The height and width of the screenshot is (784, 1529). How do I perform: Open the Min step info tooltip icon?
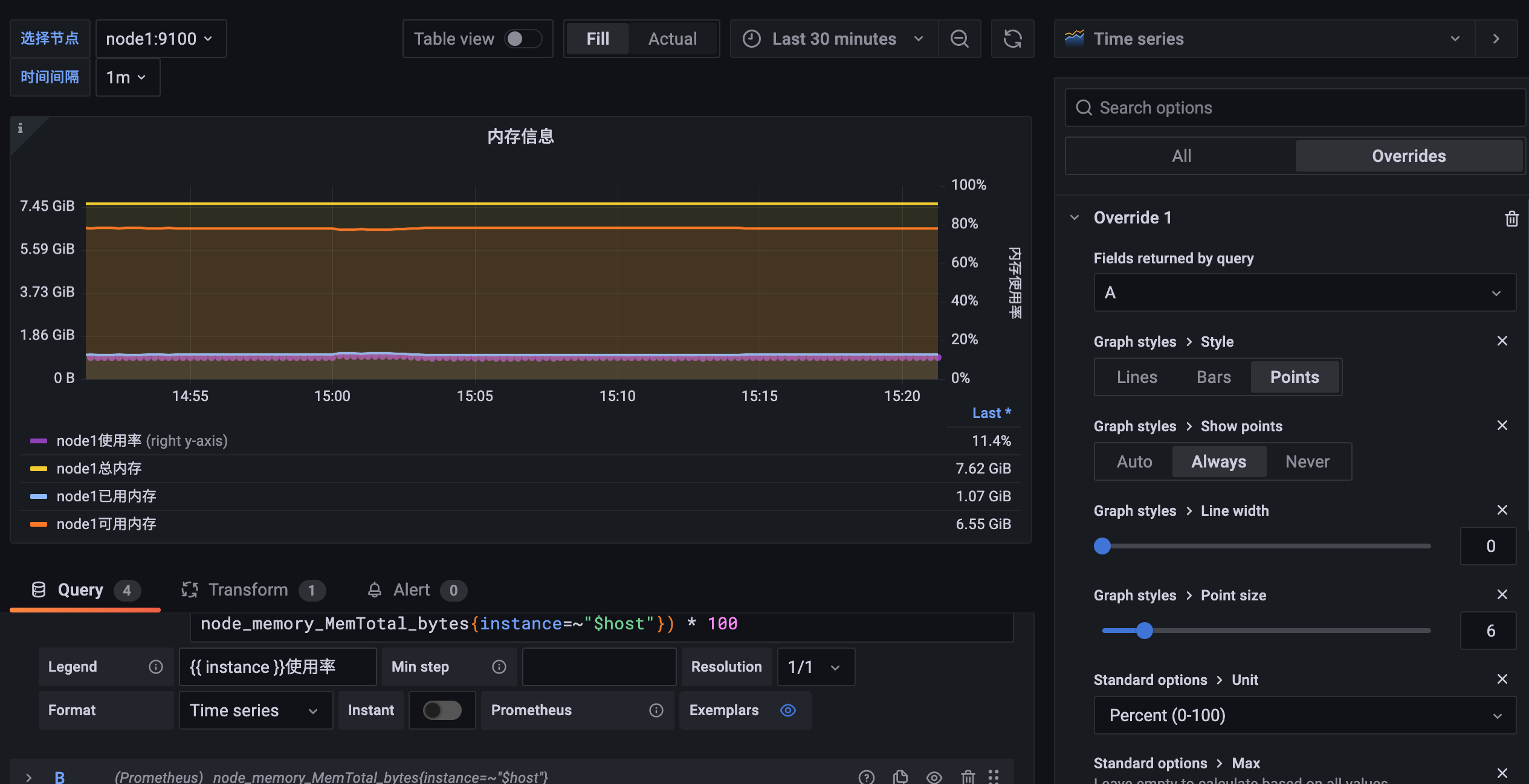(499, 667)
